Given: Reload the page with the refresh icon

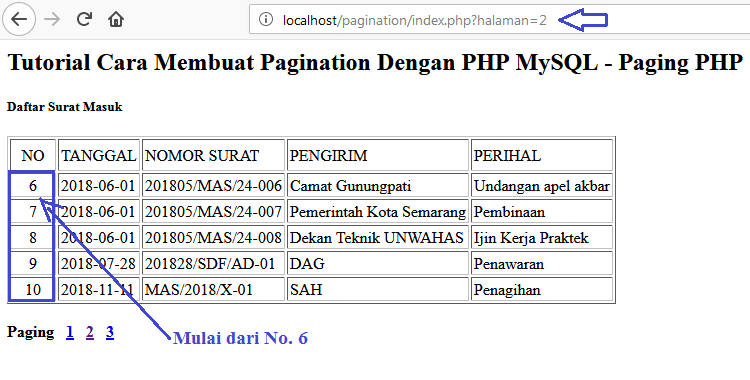Looking at the screenshot, I should tap(84, 19).
